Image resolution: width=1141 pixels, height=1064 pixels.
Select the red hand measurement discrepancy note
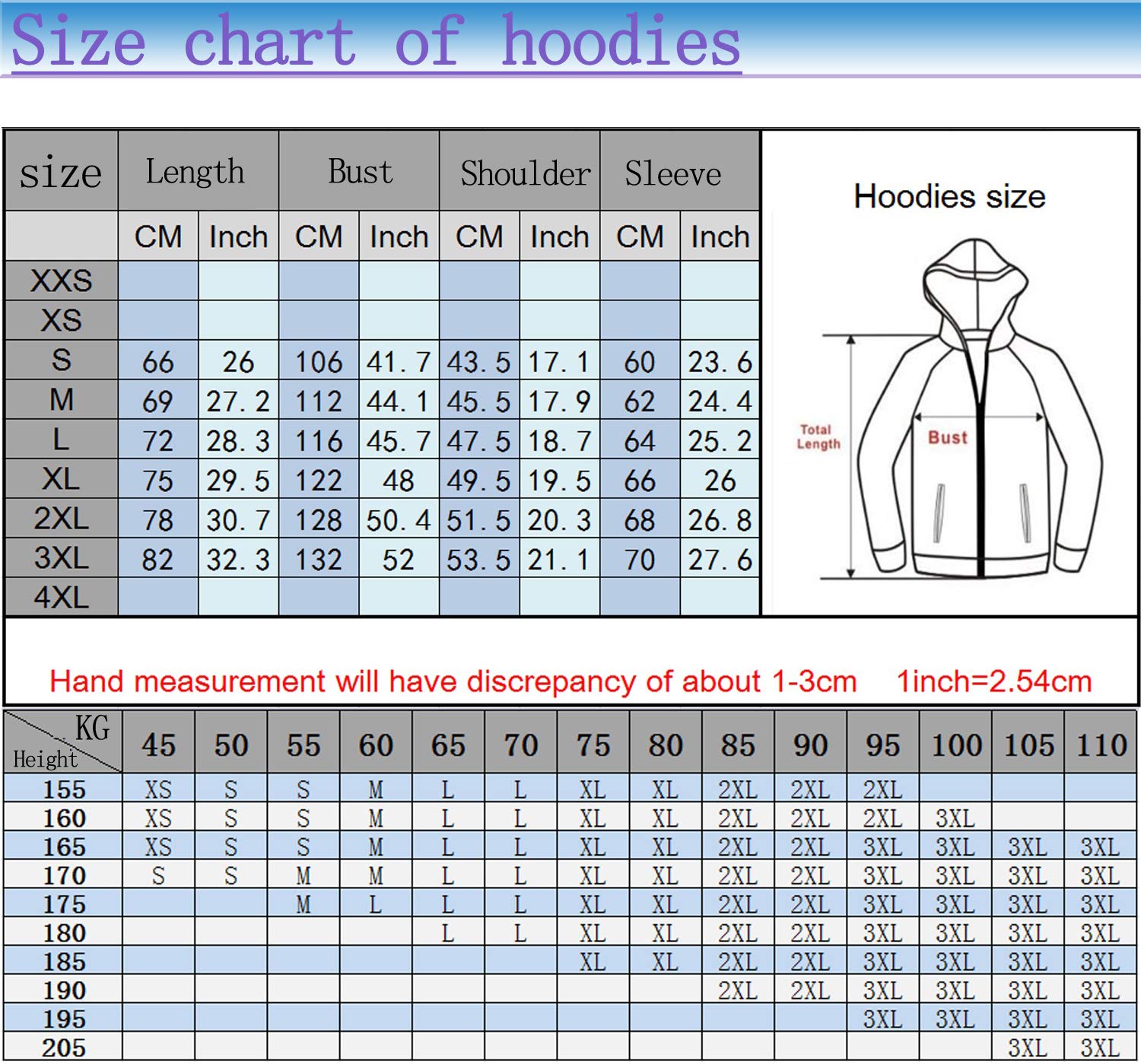tap(453, 681)
